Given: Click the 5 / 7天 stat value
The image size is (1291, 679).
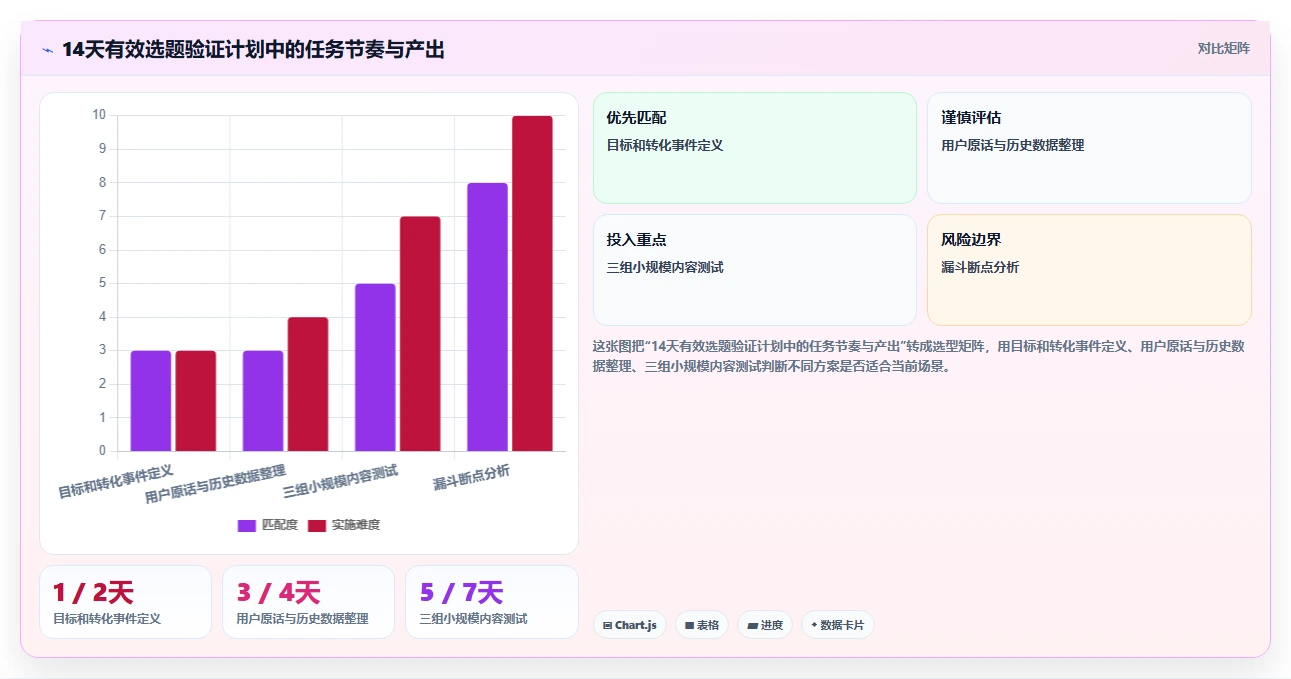Looking at the screenshot, I should tap(461, 593).
